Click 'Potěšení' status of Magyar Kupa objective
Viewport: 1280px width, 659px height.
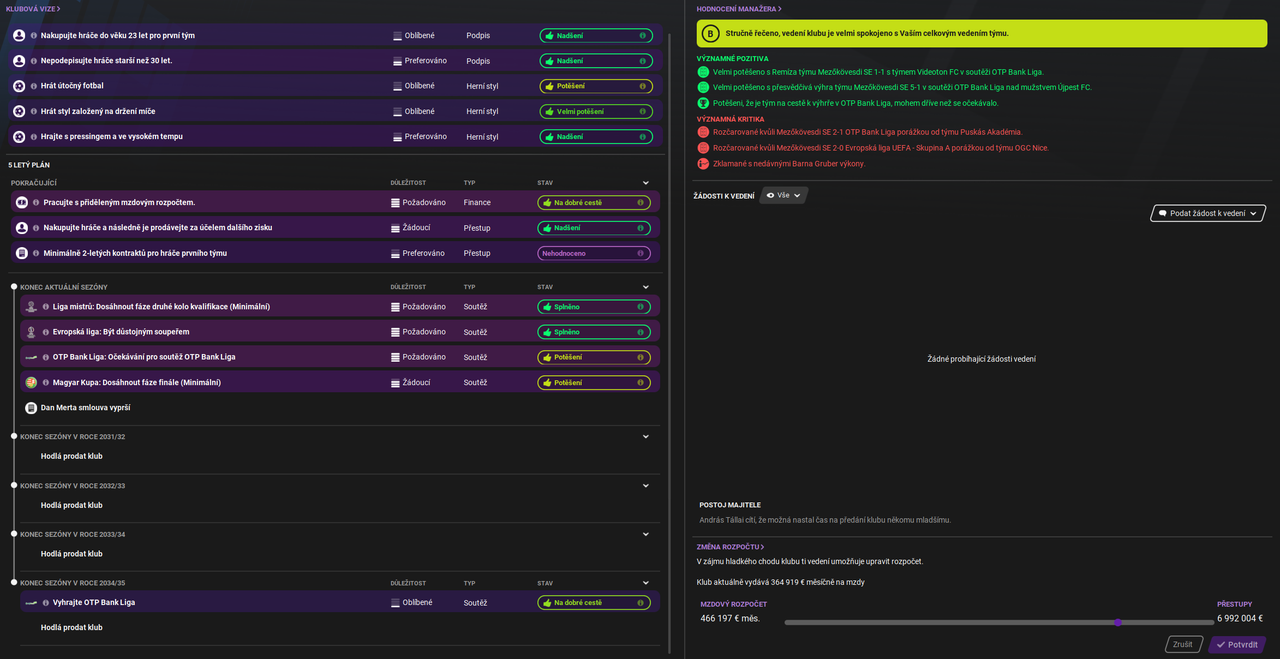594,382
